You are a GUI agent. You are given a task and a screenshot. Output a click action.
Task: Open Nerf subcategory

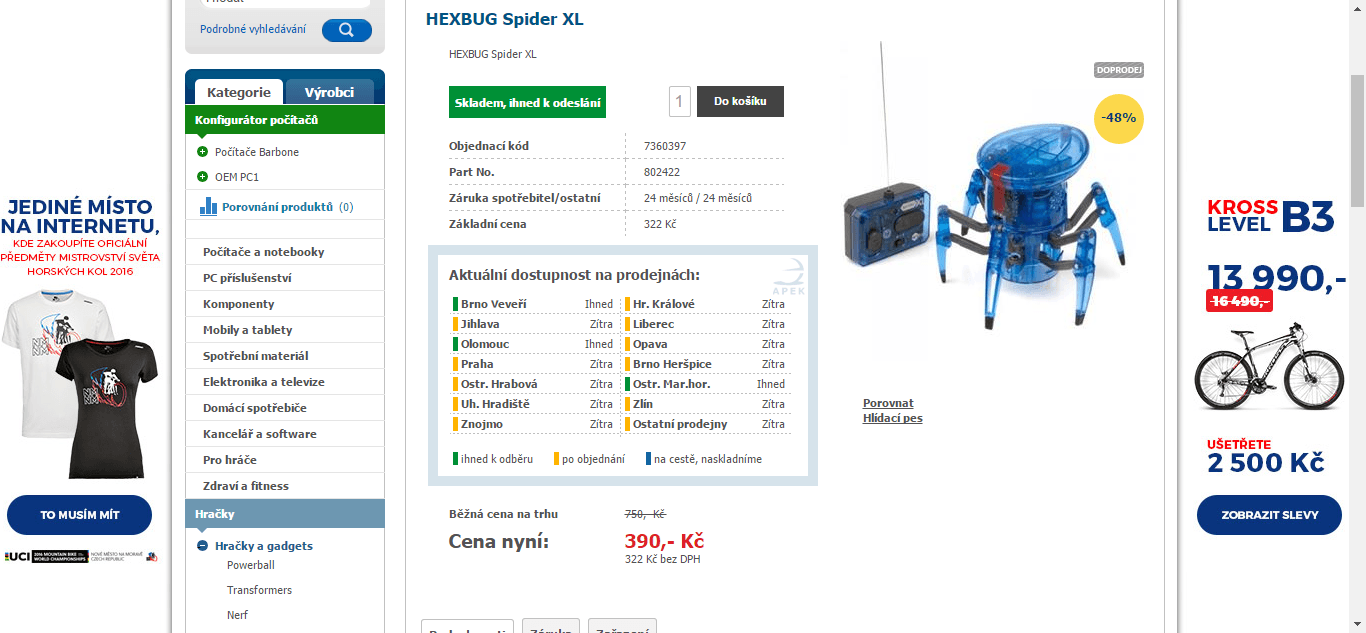coord(238,615)
